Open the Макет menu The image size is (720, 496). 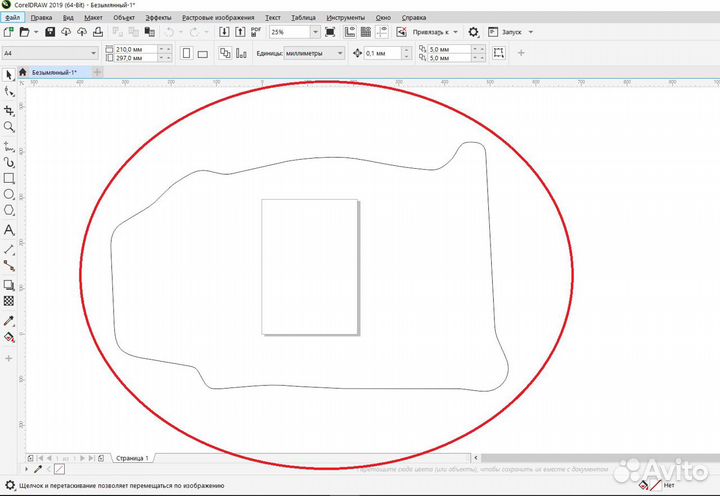[x=93, y=17]
